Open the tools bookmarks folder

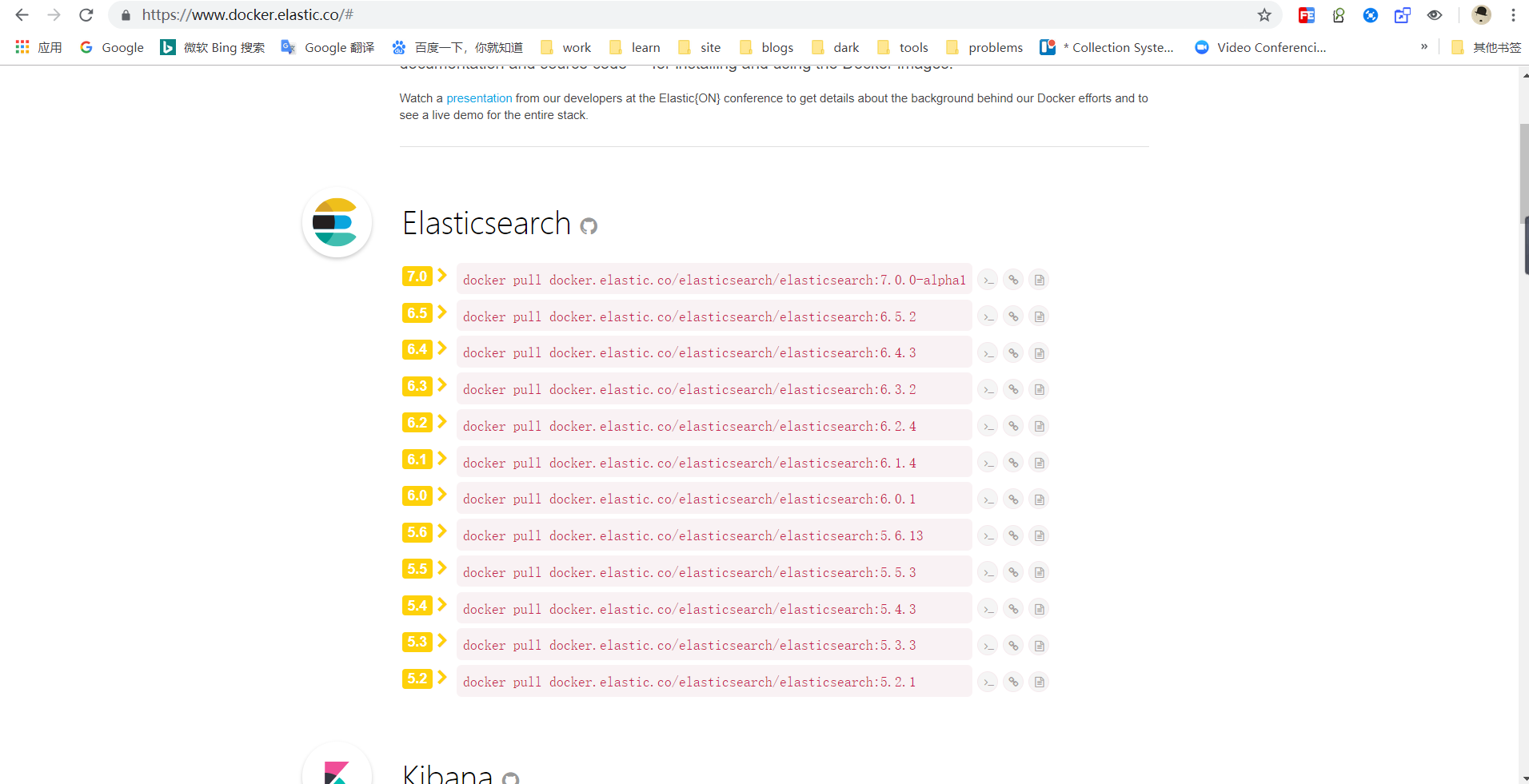(903, 47)
